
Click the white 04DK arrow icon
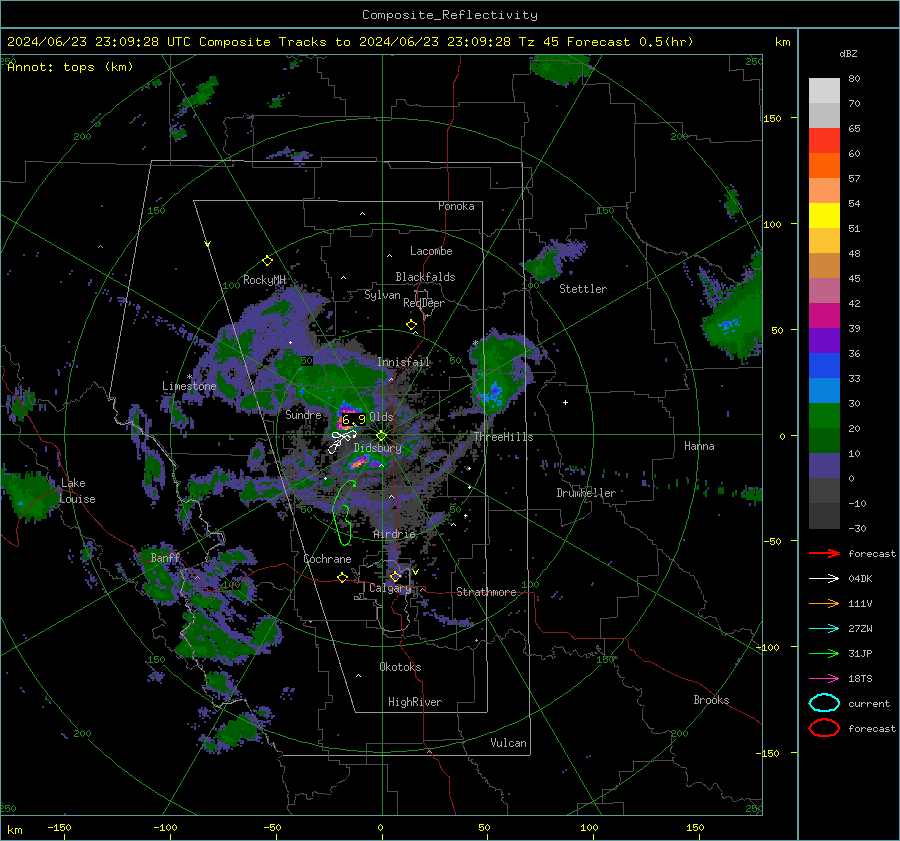[824, 579]
